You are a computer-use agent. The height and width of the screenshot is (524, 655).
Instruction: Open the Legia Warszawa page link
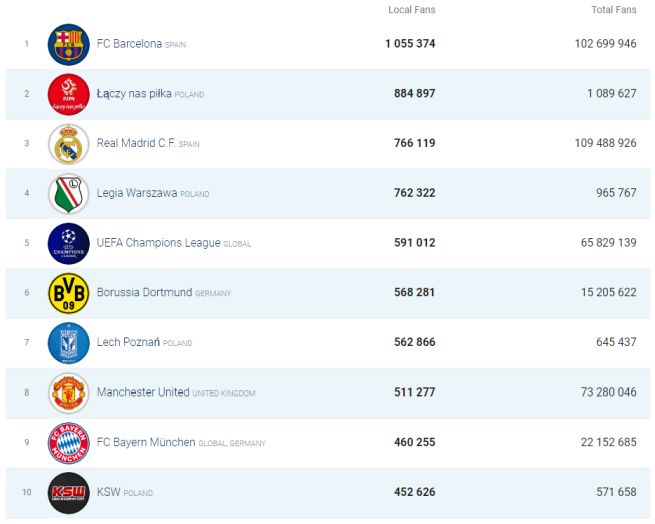(x=137, y=193)
